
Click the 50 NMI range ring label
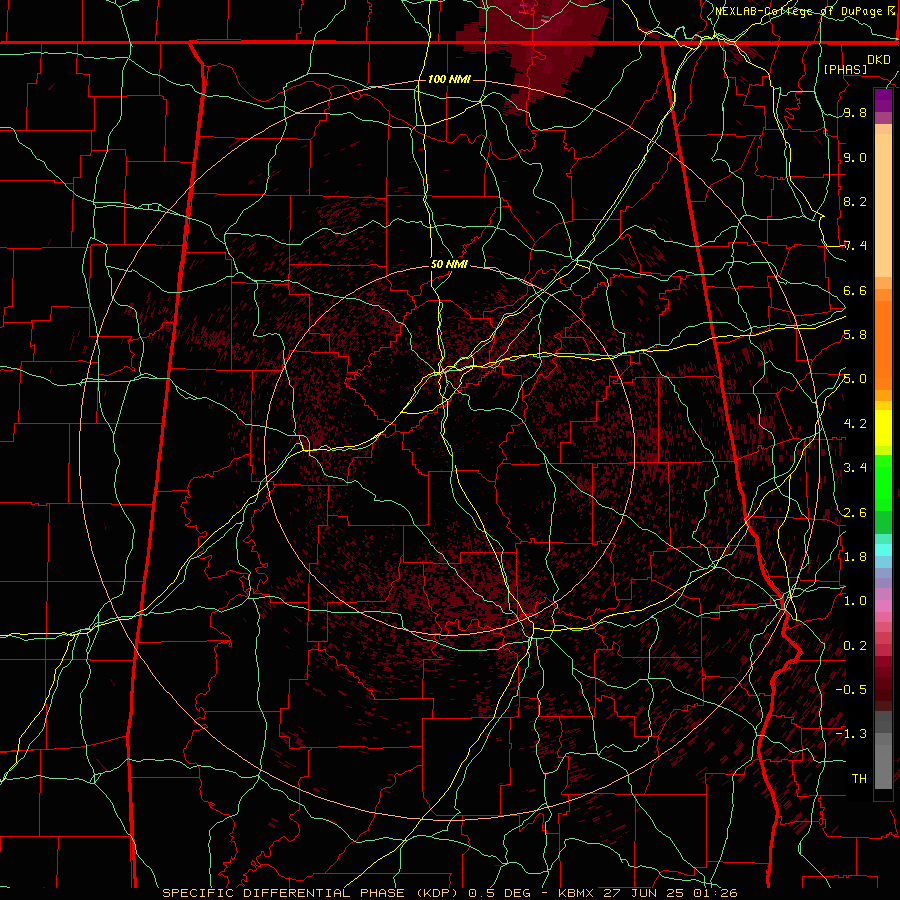[x=449, y=264]
